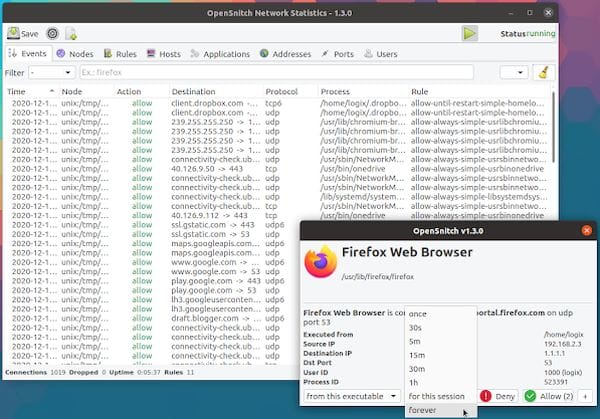Screen dimensions: 600x419
Task: Open the Rules tab
Action: [120, 54]
